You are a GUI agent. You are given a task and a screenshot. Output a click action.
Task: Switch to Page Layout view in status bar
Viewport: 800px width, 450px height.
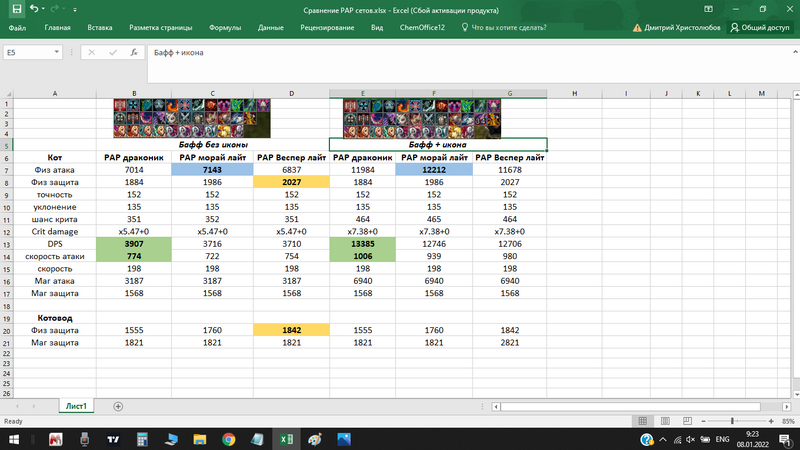tap(663, 422)
